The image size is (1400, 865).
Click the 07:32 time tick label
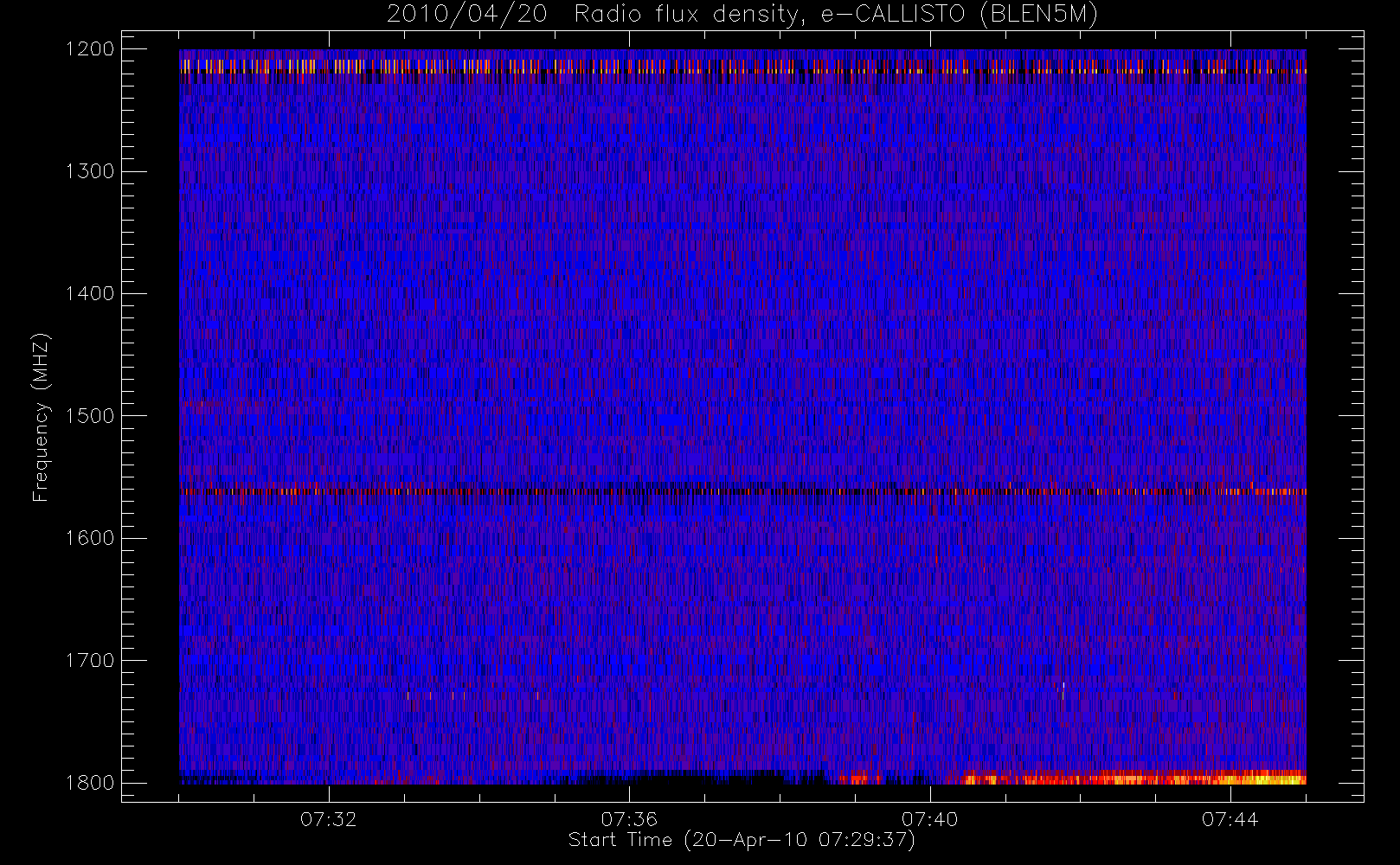tap(328, 819)
